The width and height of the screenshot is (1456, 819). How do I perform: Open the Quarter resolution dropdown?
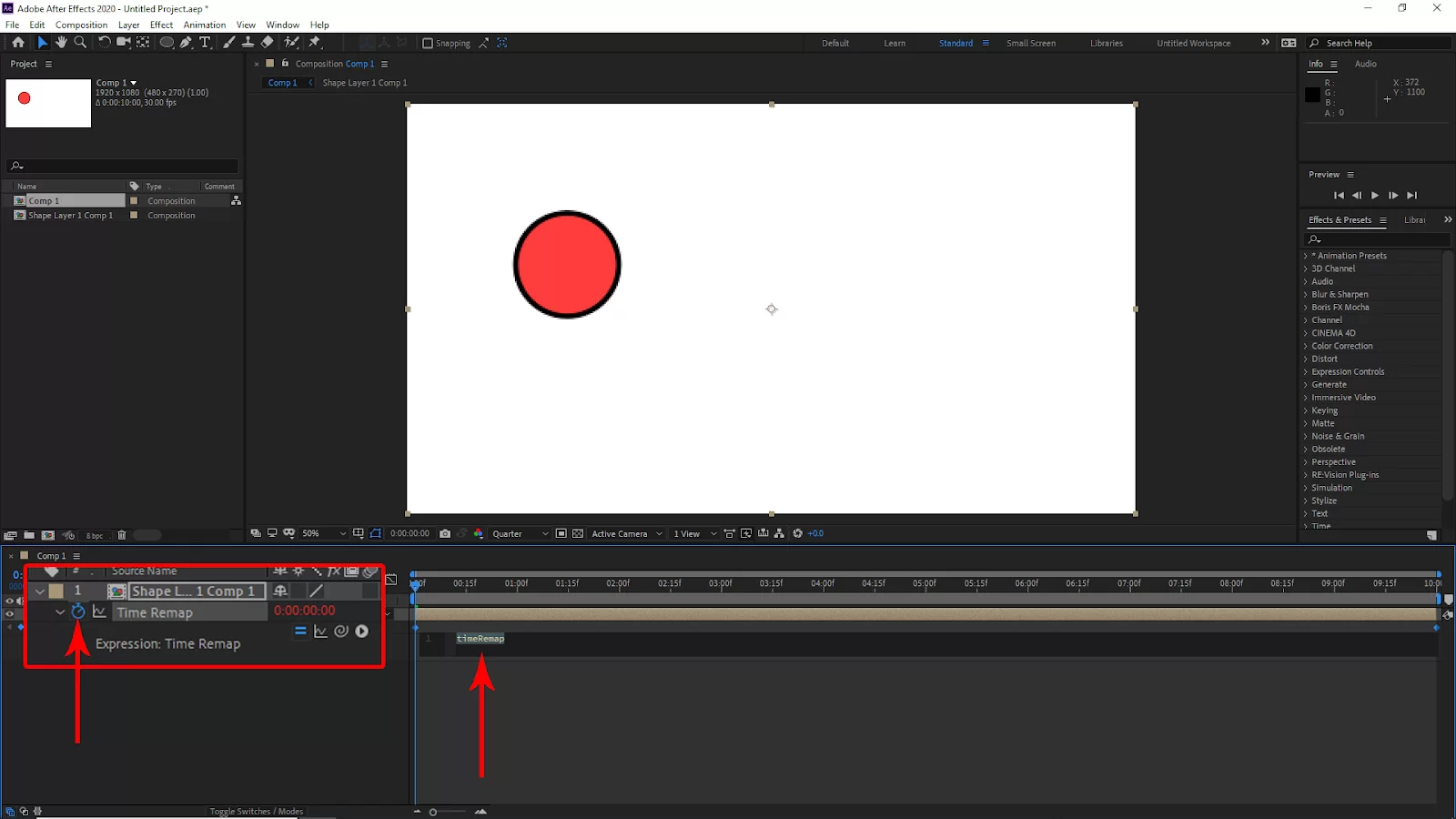tap(521, 534)
